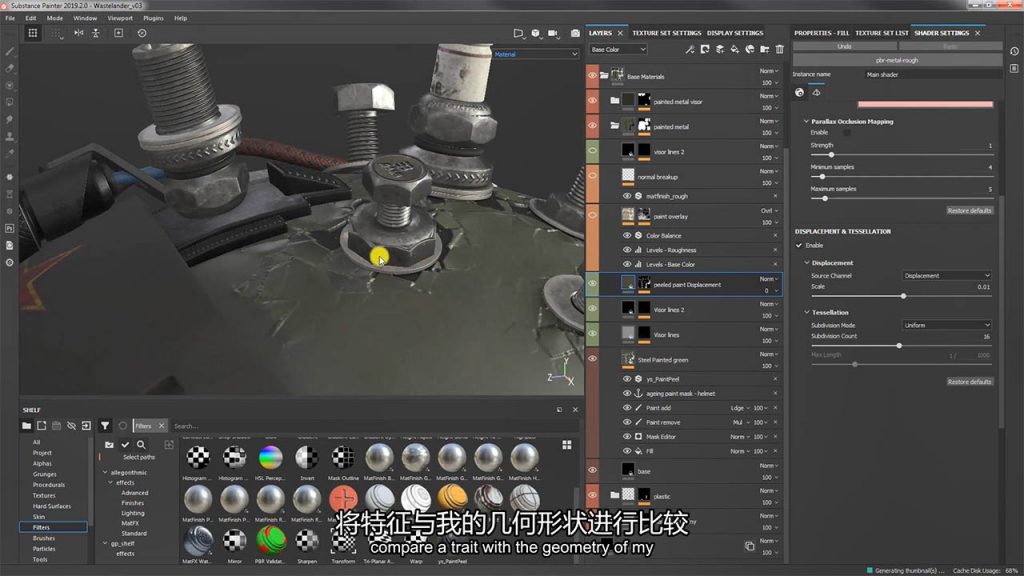
Task: Open the viewport camera video icon
Action: 552,33
